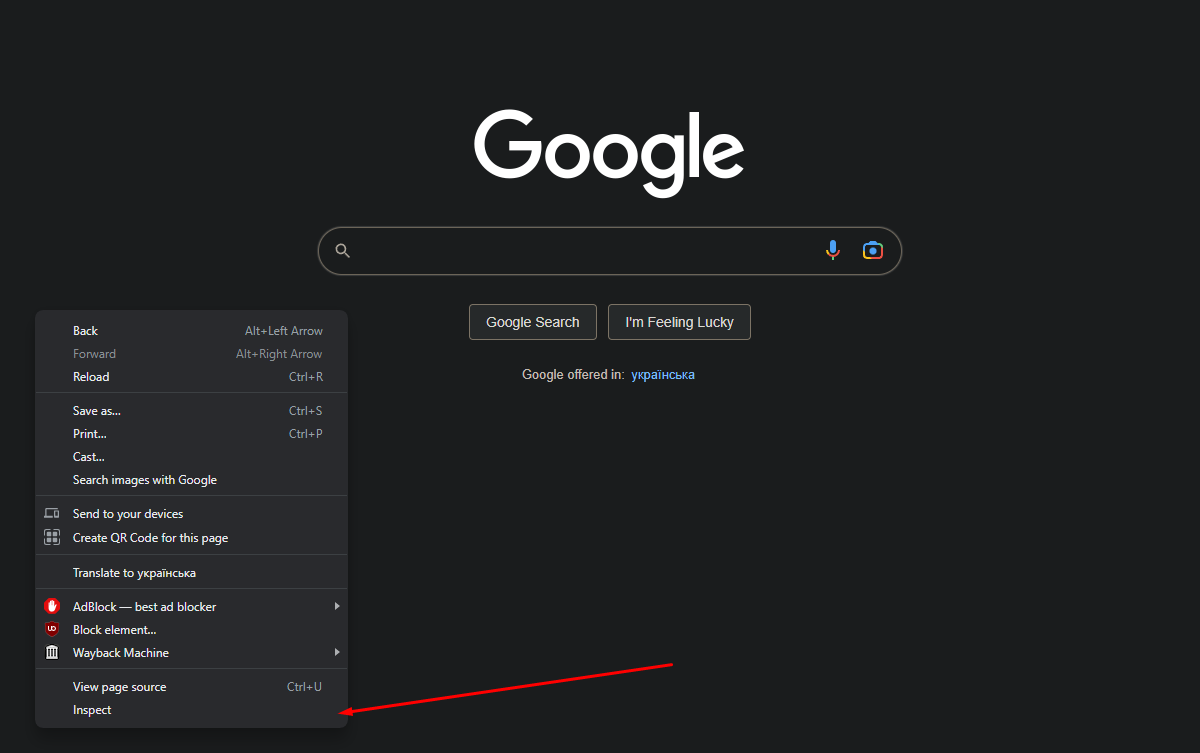Expand the Wayback Machine submenu arrow
Image resolution: width=1200 pixels, height=753 pixels.
point(337,652)
